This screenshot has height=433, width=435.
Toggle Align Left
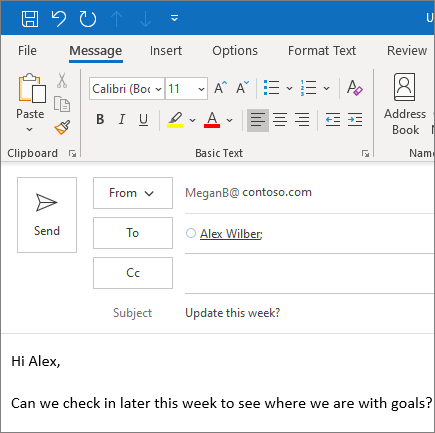(258, 120)
